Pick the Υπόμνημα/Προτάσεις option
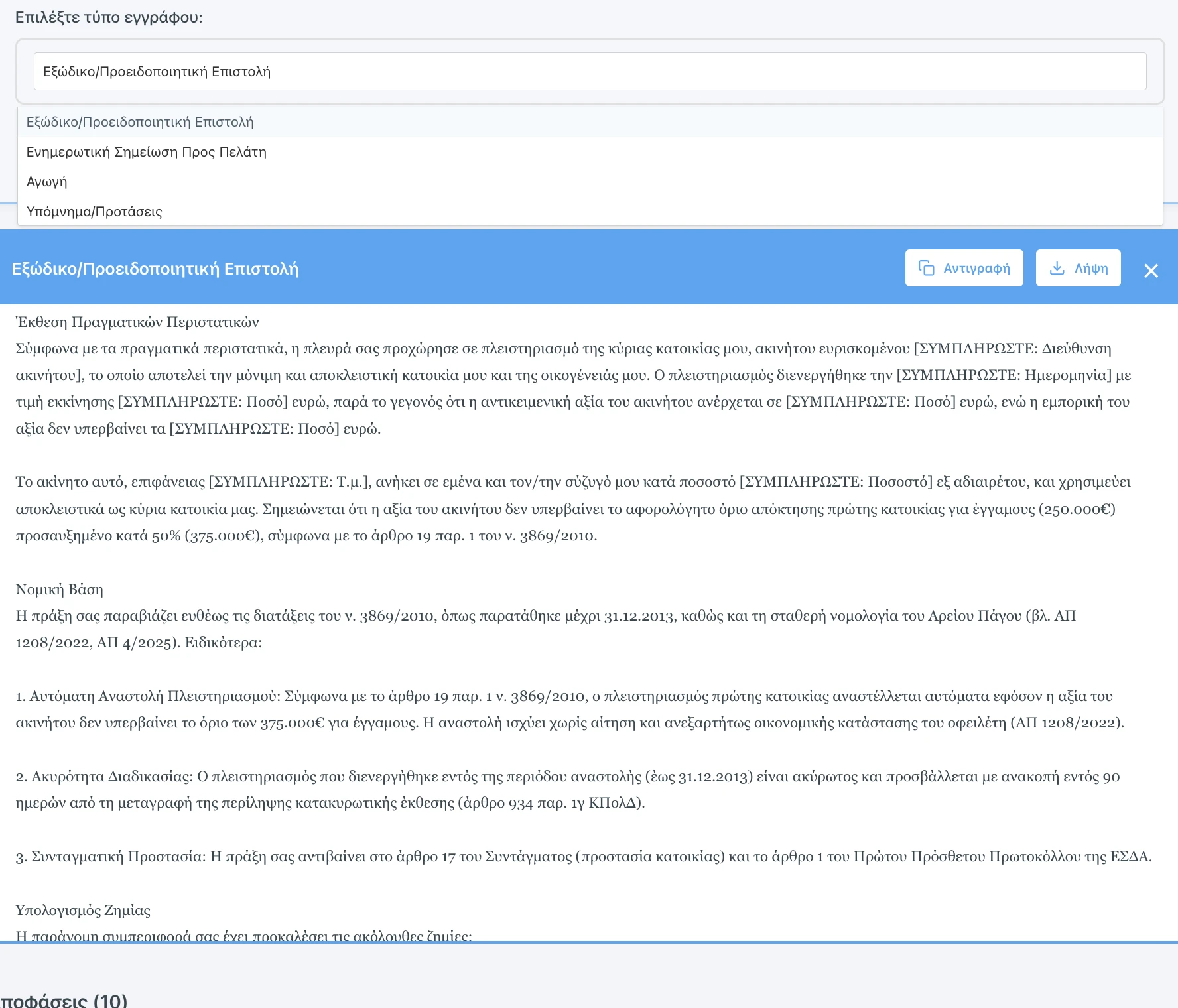Viewport: 1178px width, 1008px height. coord(94,212)
